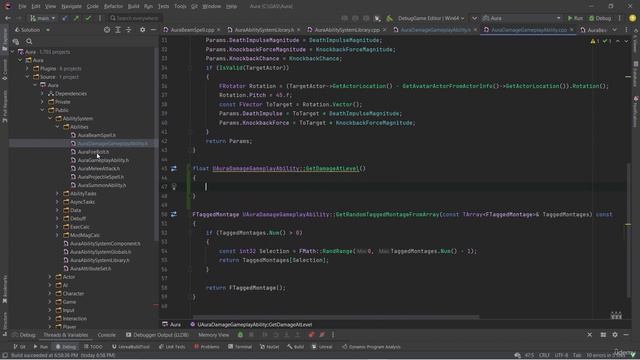
Task: Switch to Debugger Output (LLDB) tab
Action: (x=157, y=335)
